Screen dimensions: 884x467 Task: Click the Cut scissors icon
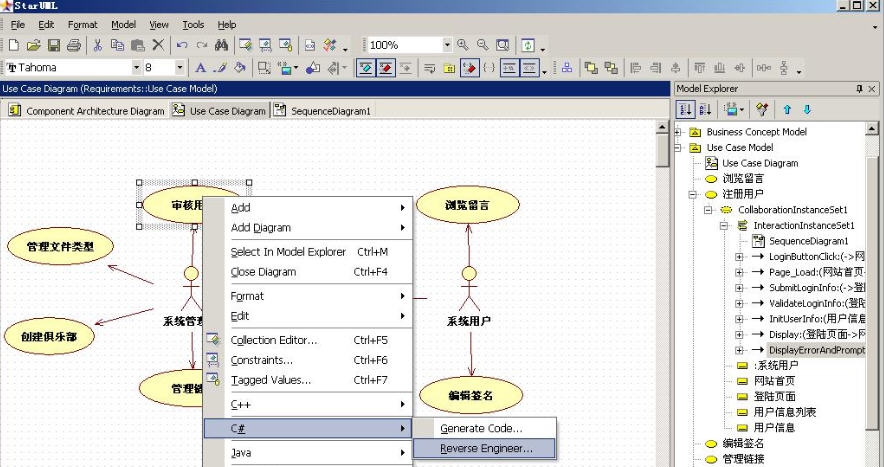98,45
